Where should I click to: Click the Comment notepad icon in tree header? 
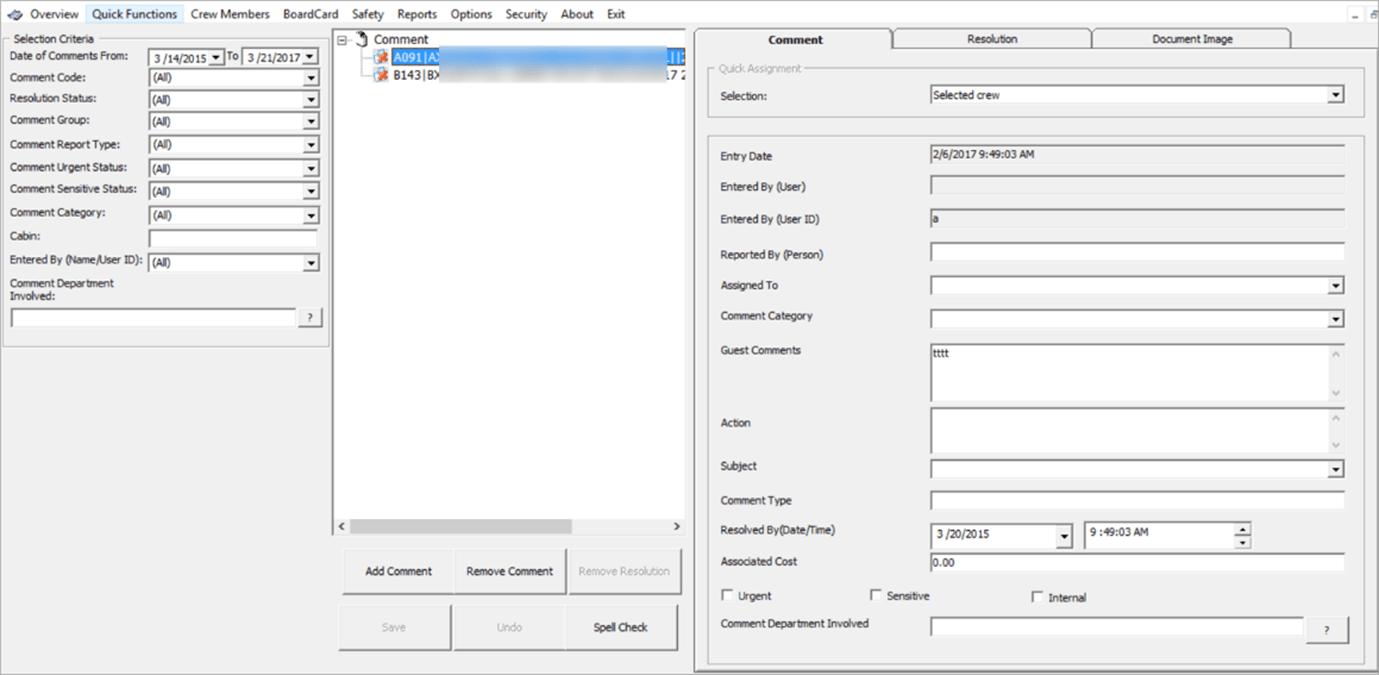(360, 39)
